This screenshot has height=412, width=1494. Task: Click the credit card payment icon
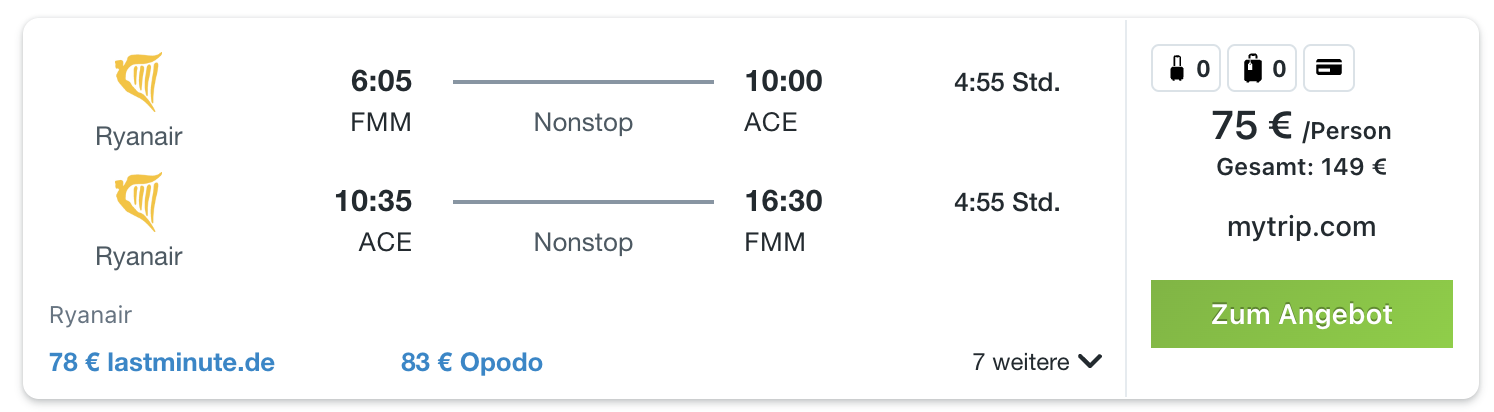1329,69
